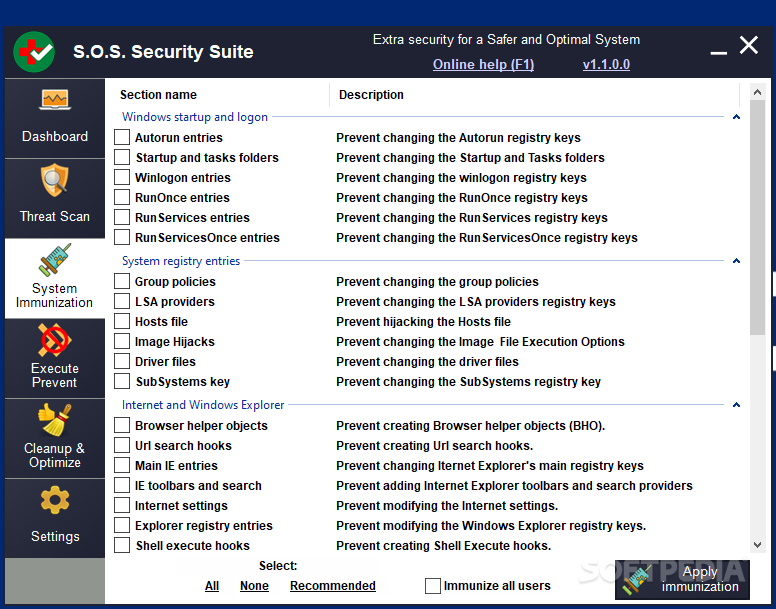Tick RunServicesOnce entries checkbox
The image size is (776, 609).
tap(122, 237)
